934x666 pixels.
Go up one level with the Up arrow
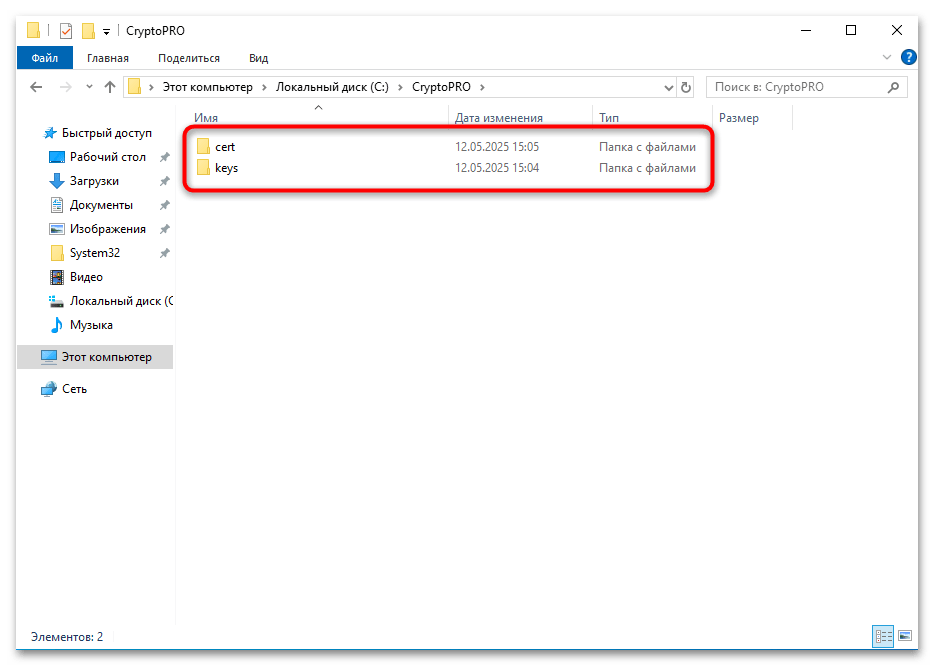(x=109, y=87)
